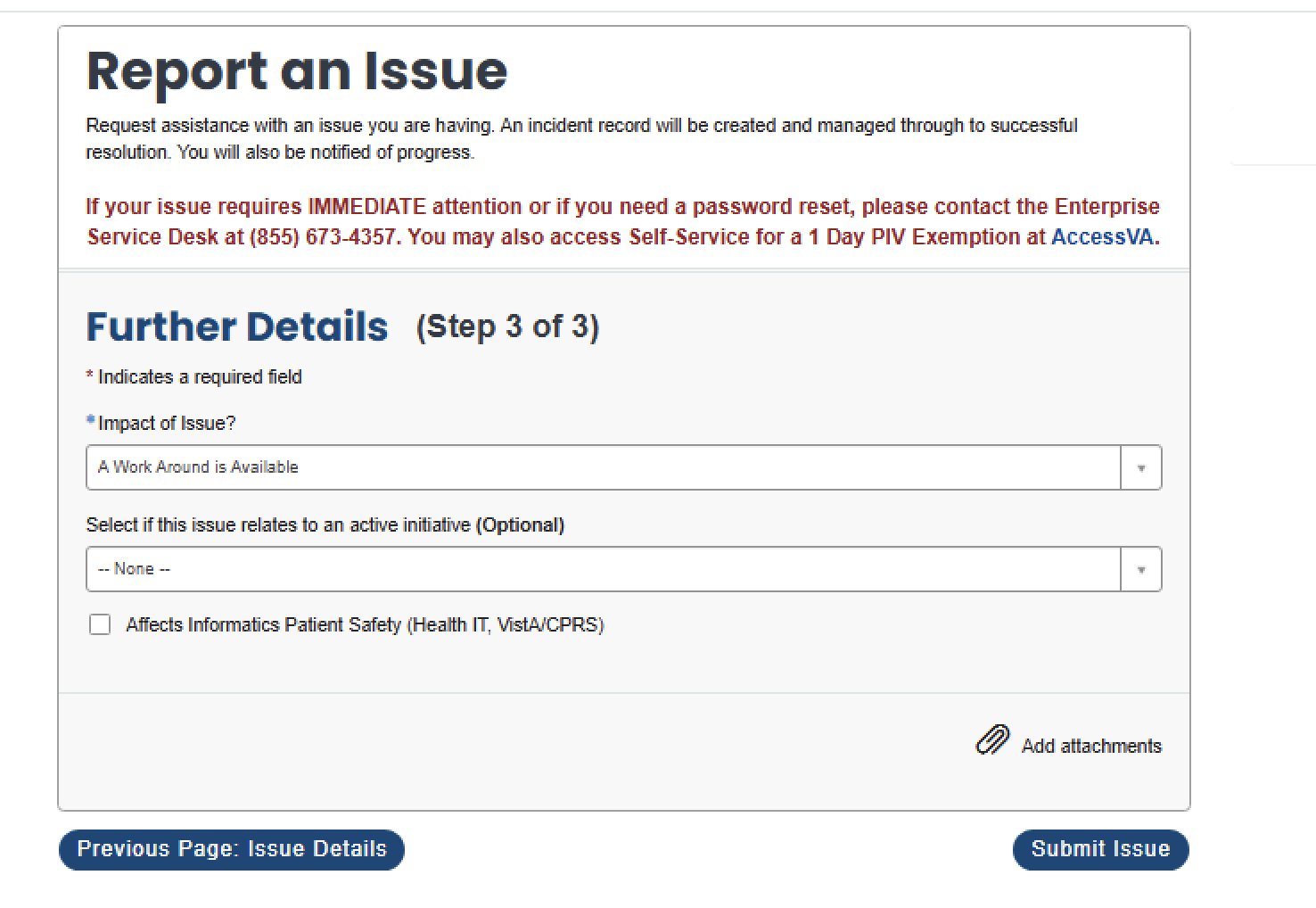Image resolution: width=1316 pixels, height=908 pixels.
Task: Click the 'Impact of Issue?' field label
Action: (167, 424)
